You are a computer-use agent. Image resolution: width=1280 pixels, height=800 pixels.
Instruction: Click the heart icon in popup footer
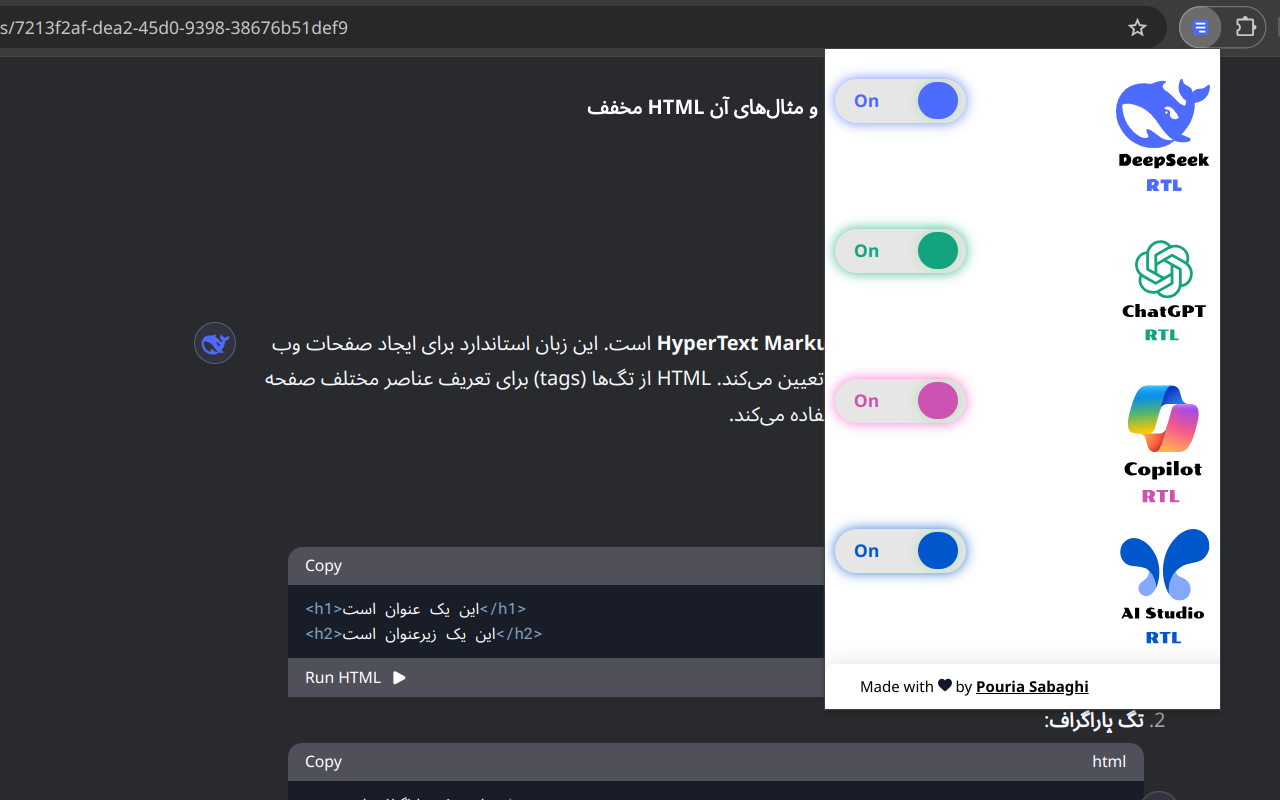[x=944, y=686]
